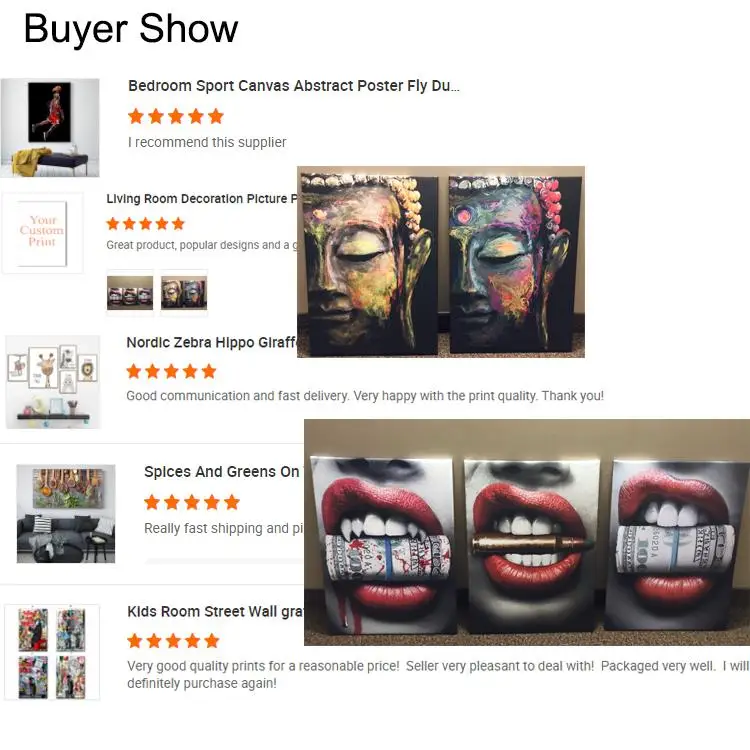Click the 'Nordic Zebra Hippo Giraffe' title
This screenshot has width=750, height=750.
tap(211, 342)
